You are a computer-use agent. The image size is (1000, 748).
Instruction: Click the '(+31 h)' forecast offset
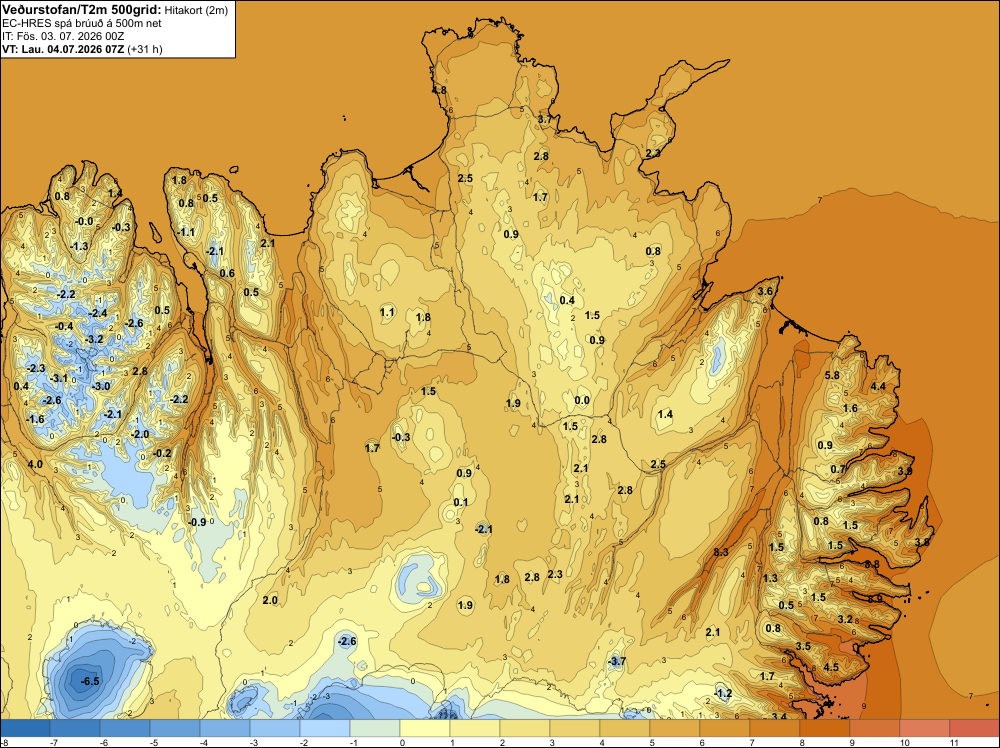[x=145, y=49]
